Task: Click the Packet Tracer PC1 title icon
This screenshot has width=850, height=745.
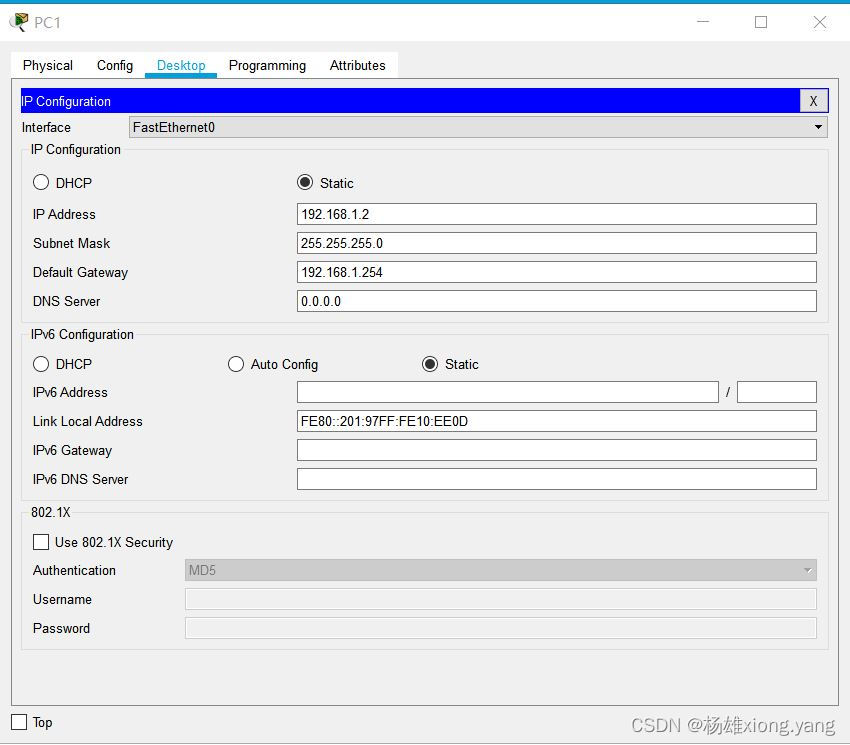Action: [18, 22]
